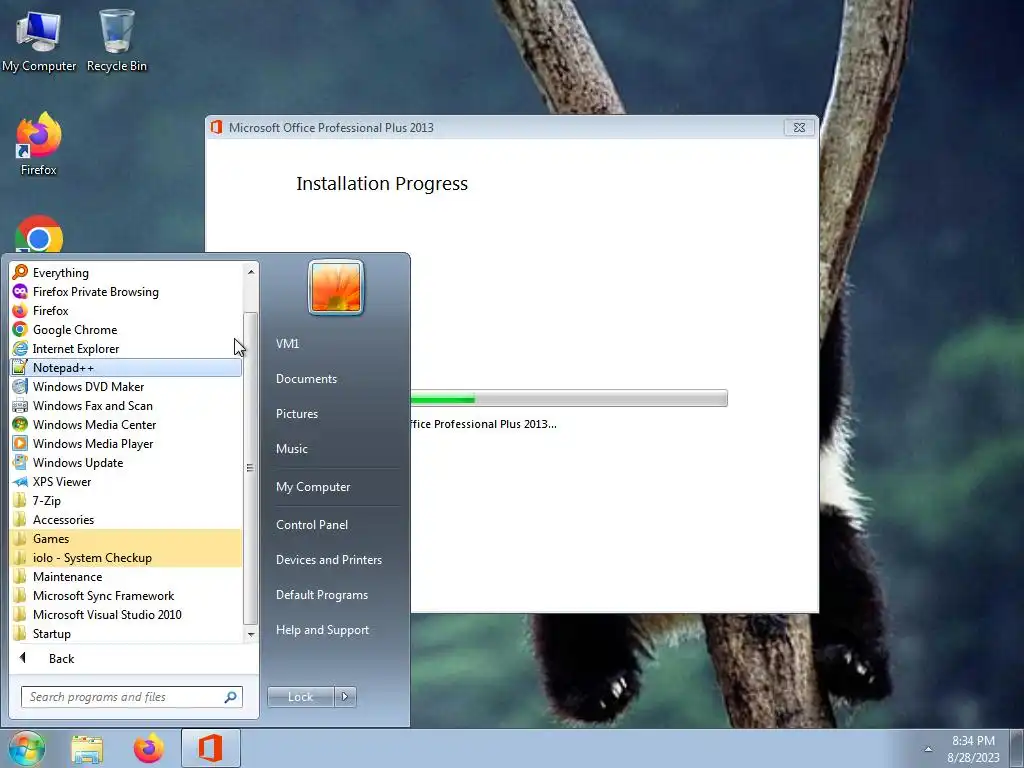Expand the Maintenance folder
This screenshot has width=1024, height=768.
126,577
